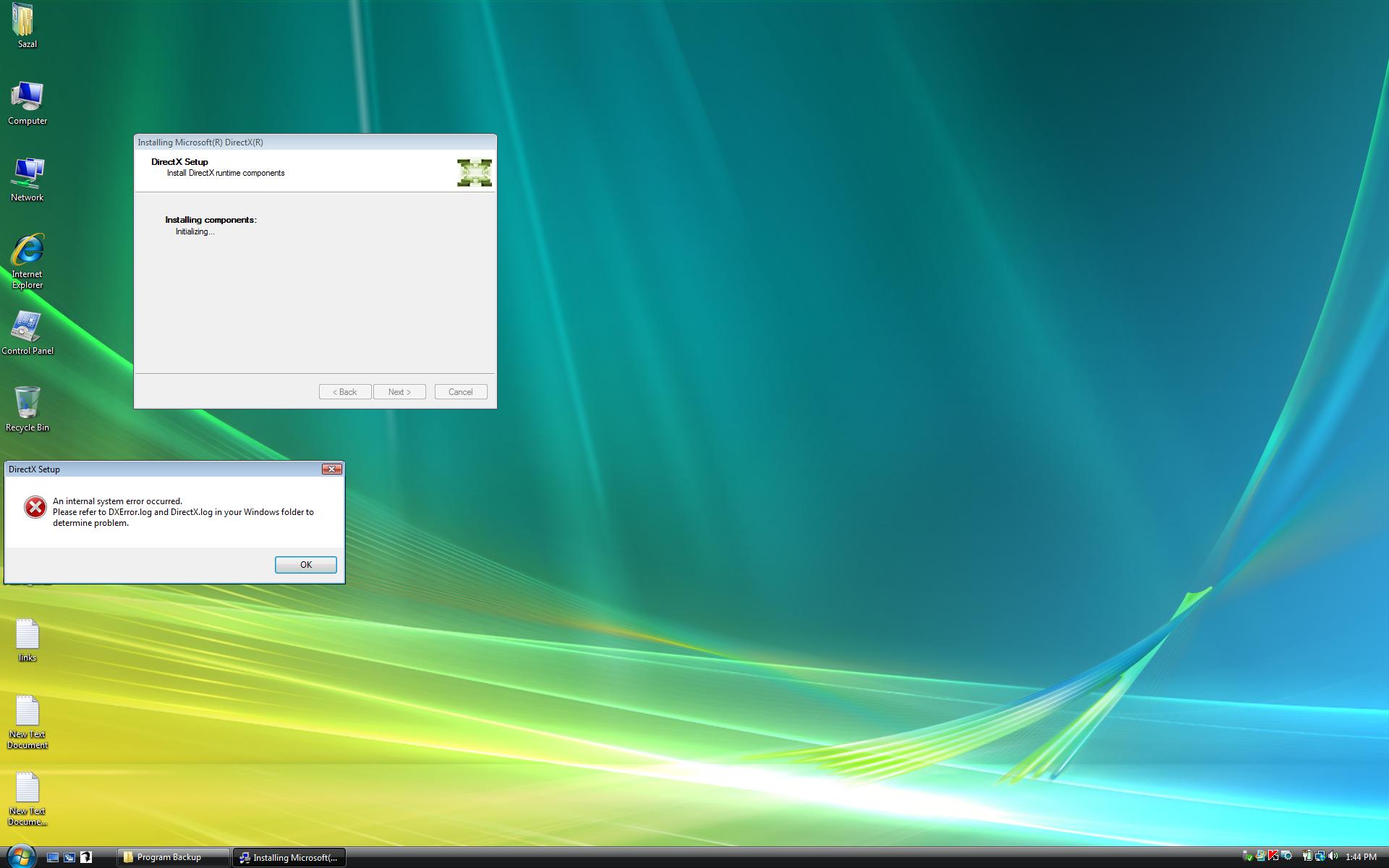This screenshot has width=1389, height=868.
Task: Select the New Text Docume... file icon
Action: click(x=27, y=798)
